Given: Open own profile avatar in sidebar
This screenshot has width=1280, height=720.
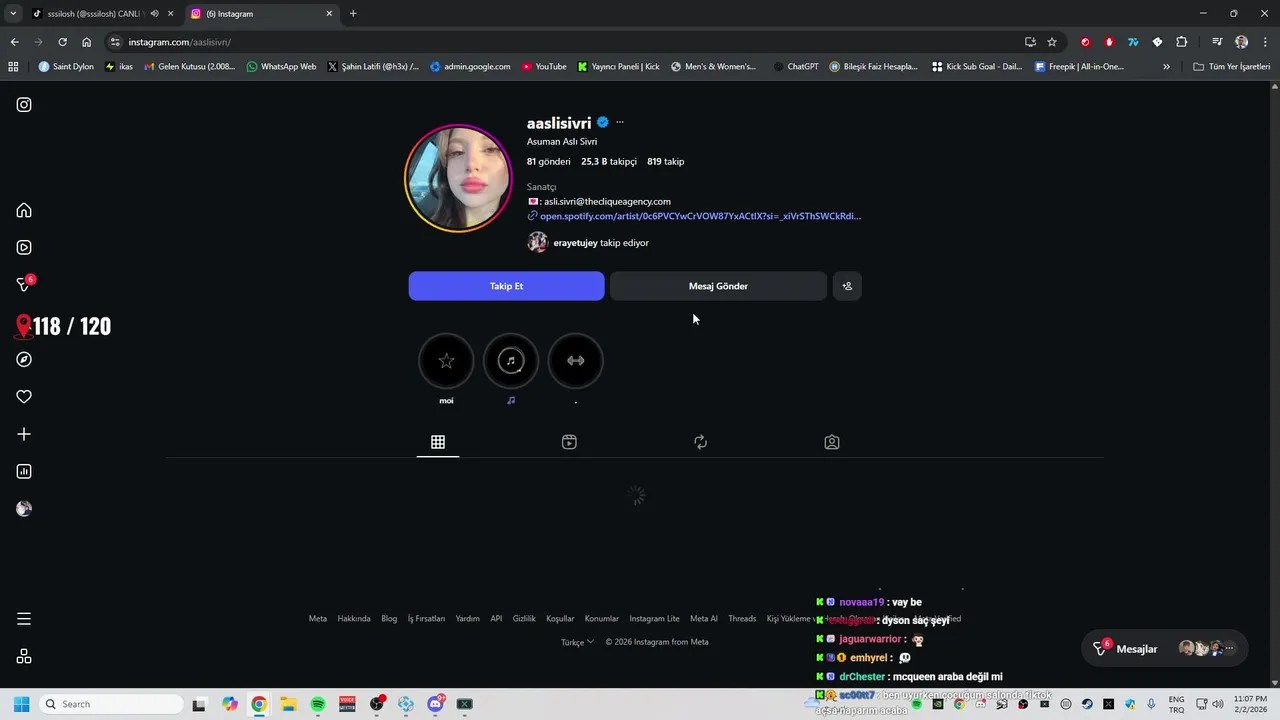Looking at the screenshot, I should [x=24, y=509].
